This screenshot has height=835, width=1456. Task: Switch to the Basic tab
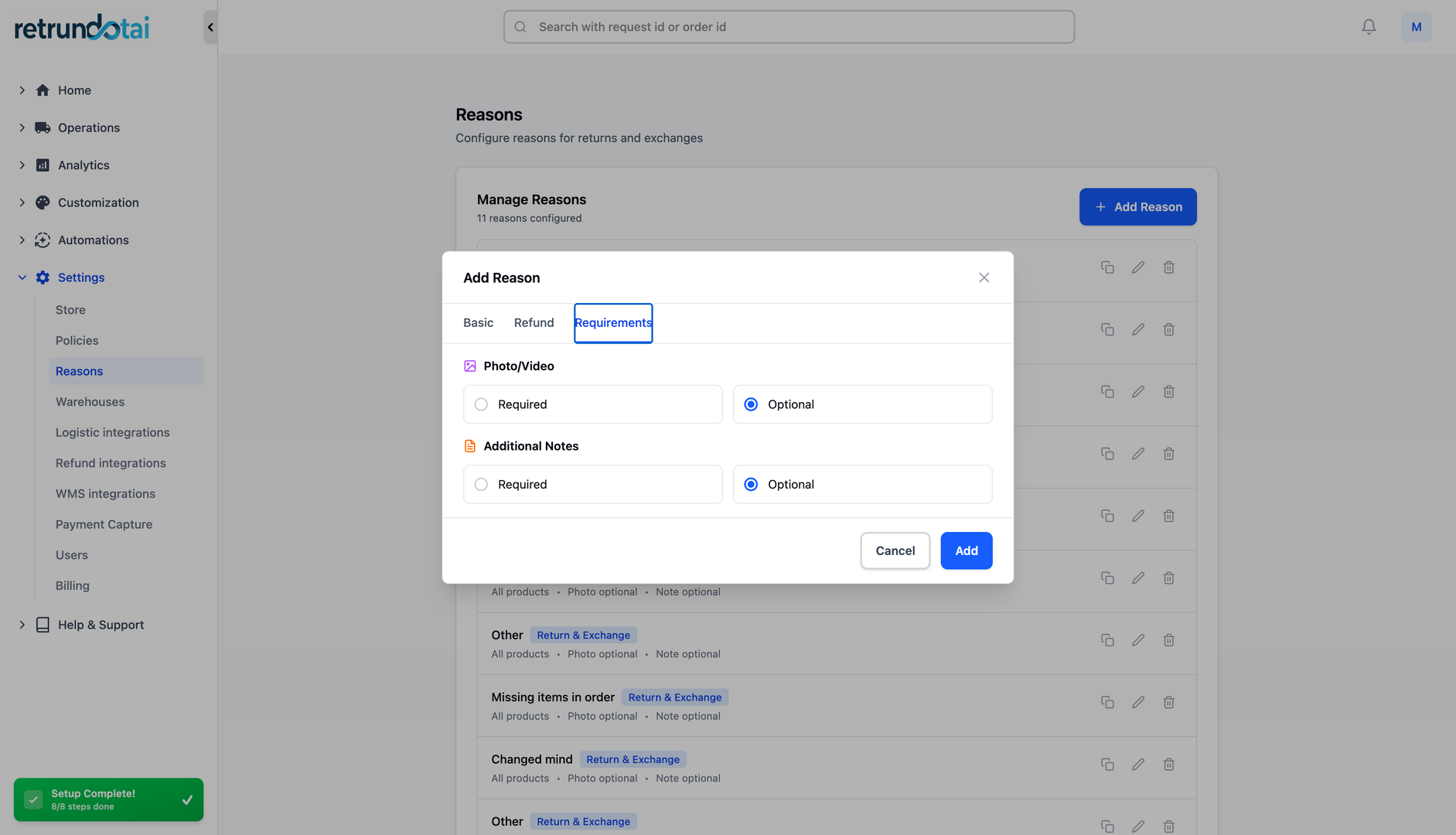point(478,323)
